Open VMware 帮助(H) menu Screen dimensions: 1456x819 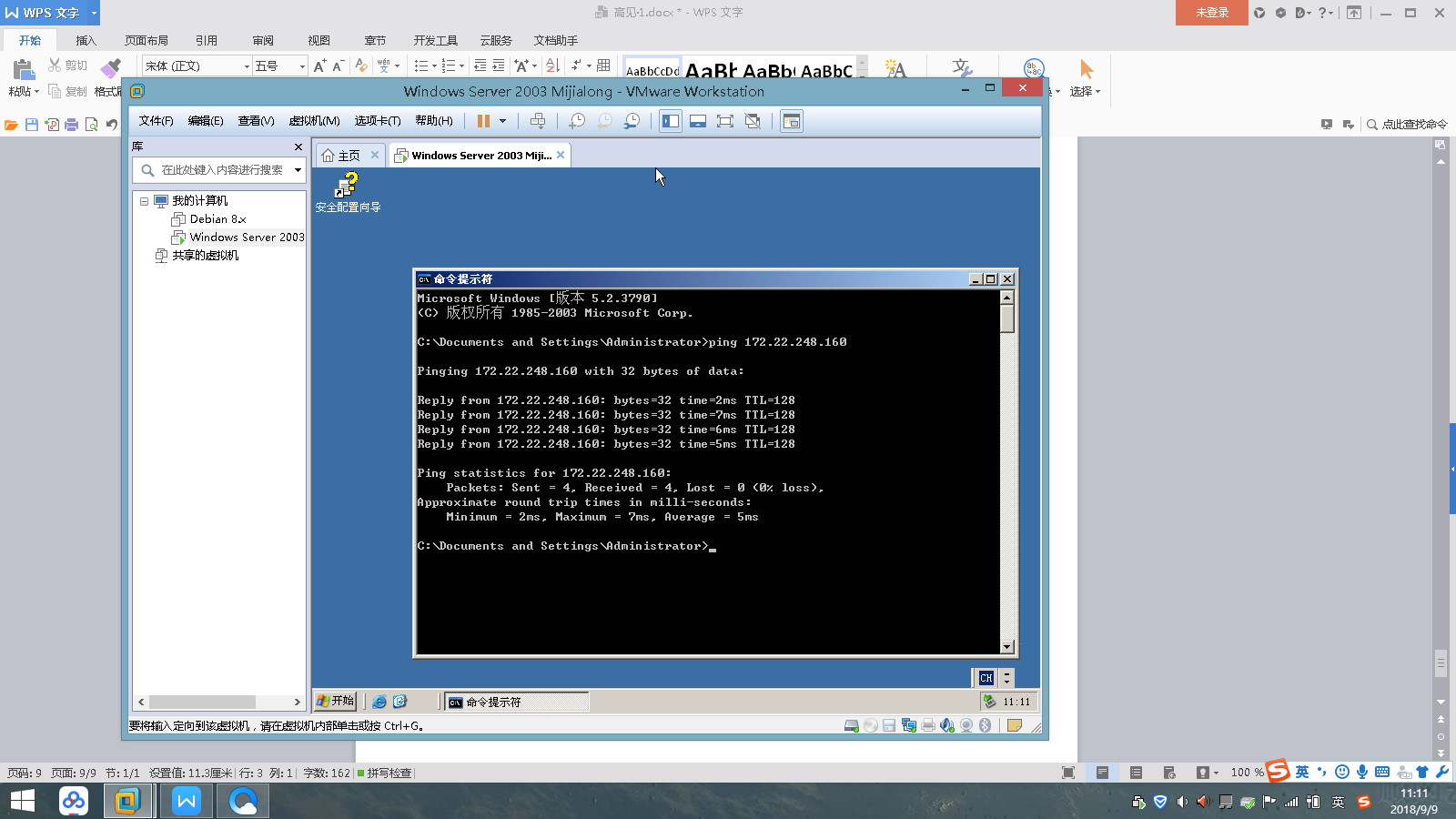tap(434, 121)
